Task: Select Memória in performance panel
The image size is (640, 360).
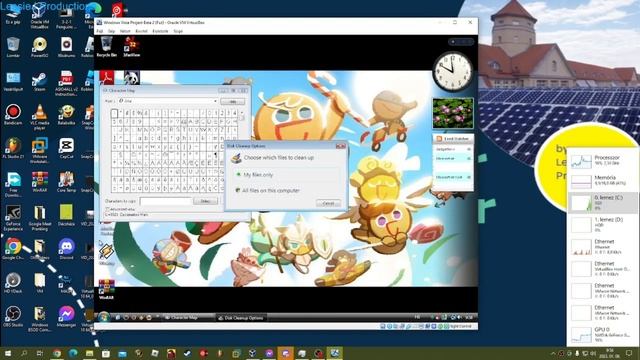Action: pos(603,181)
